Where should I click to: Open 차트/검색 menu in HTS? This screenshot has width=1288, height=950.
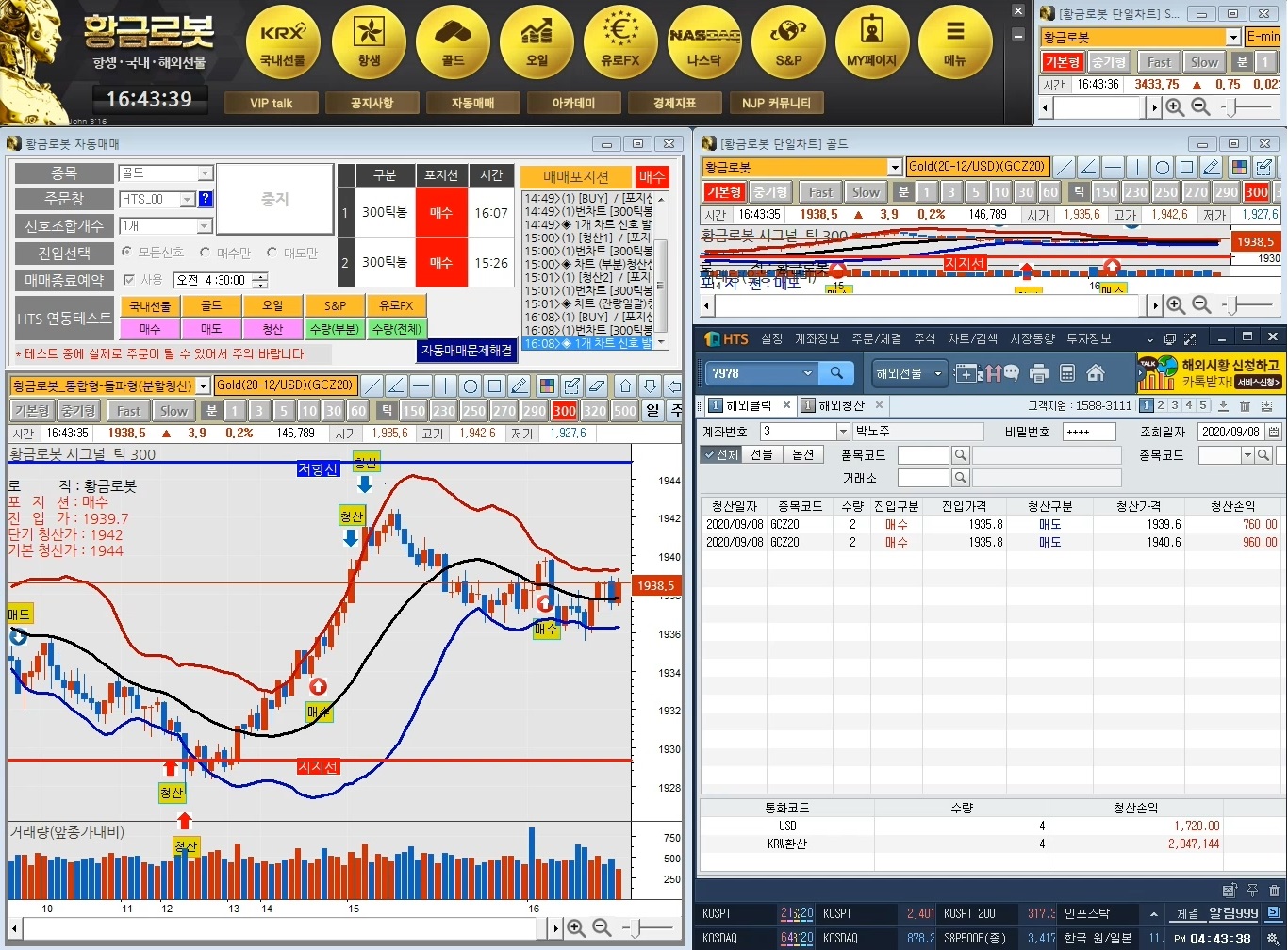(x=973, y=339)
